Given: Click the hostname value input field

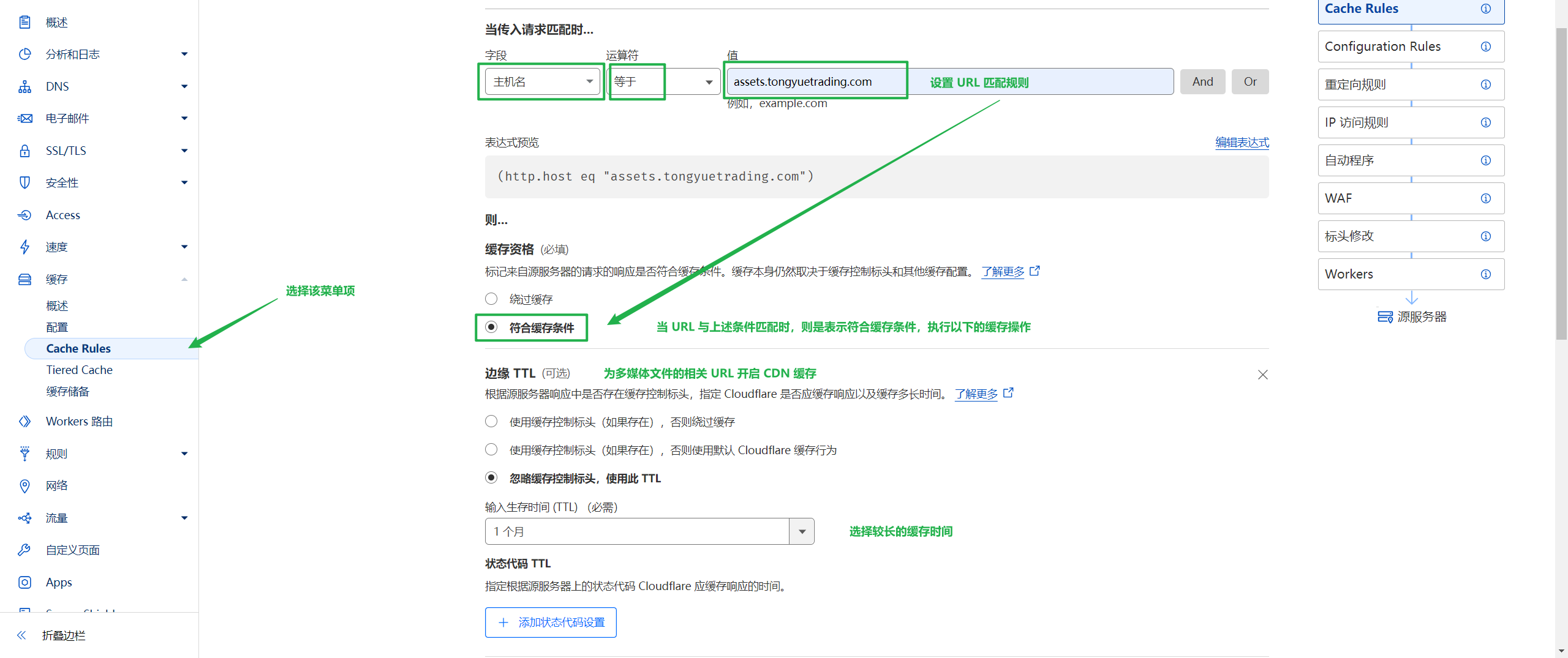Looking at the screenshot, I should pos(950,81).
